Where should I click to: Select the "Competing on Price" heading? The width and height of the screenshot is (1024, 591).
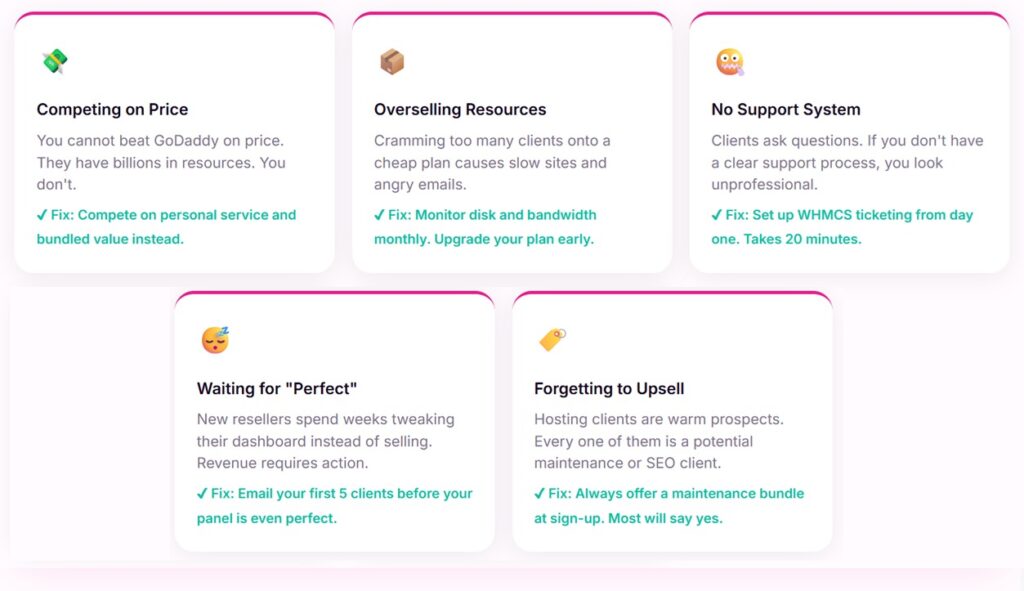[112, 110]
